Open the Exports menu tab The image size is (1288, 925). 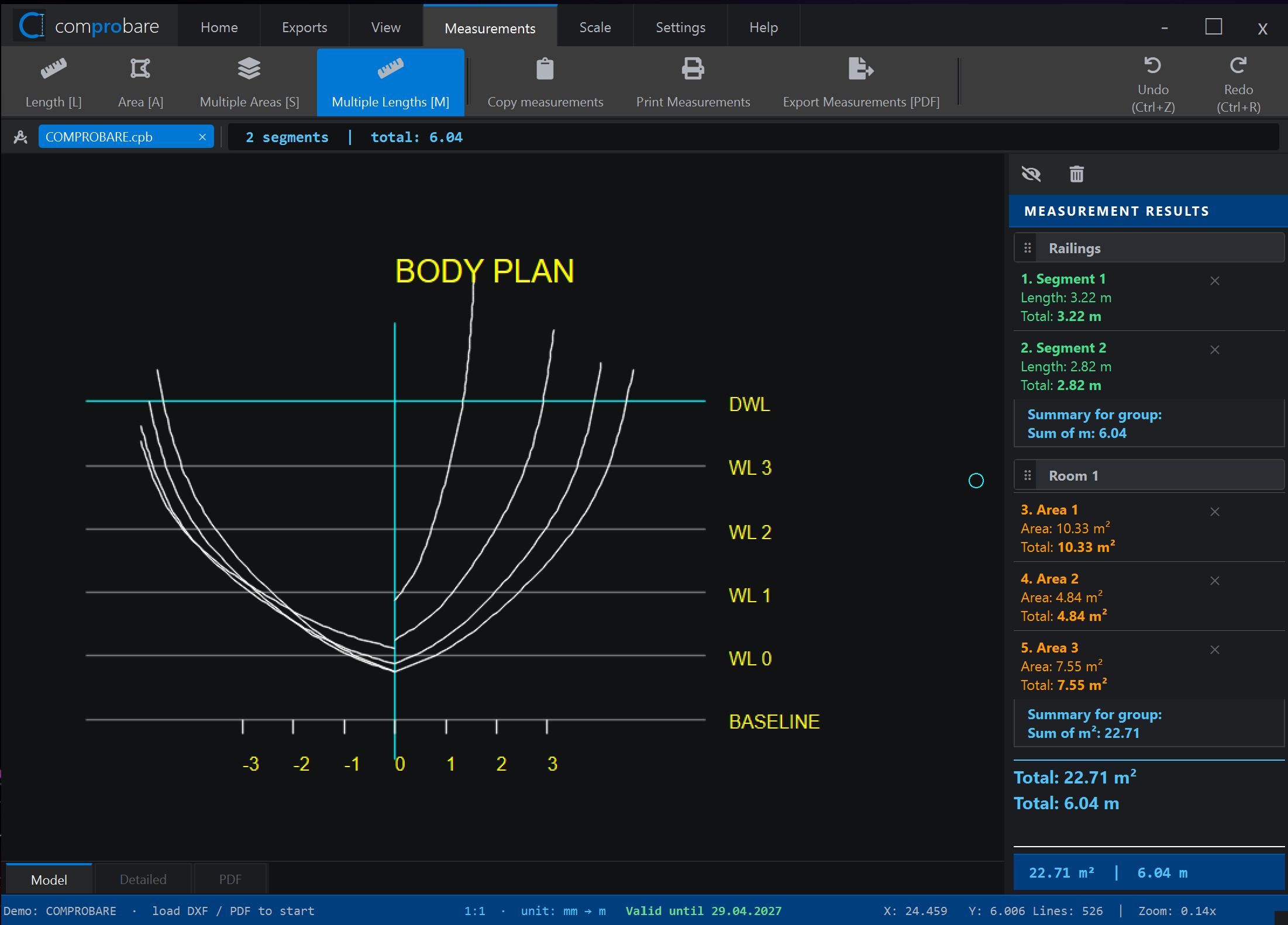304,27
